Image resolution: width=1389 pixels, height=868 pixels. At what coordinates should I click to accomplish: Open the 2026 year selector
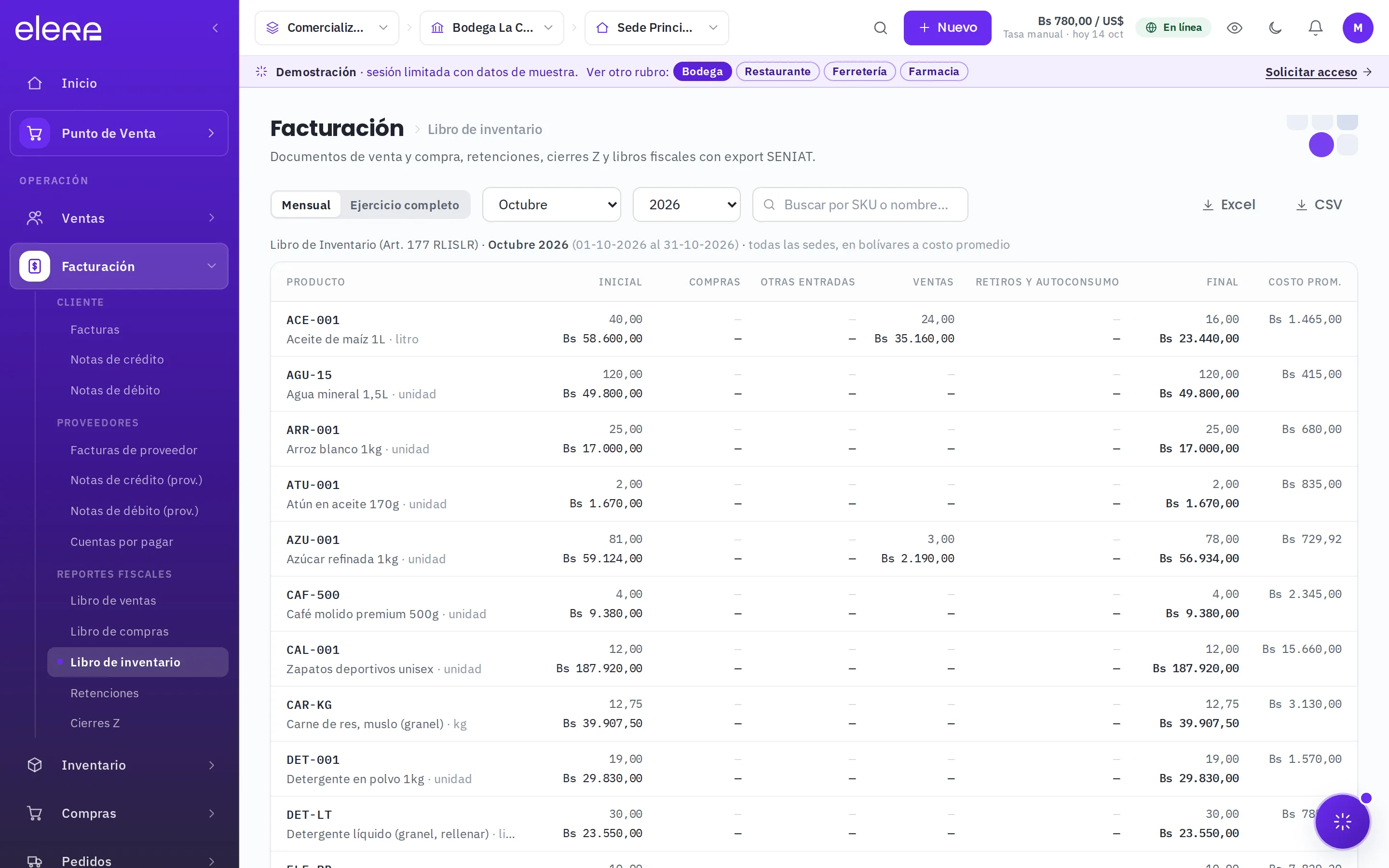(x=686, y=205)
